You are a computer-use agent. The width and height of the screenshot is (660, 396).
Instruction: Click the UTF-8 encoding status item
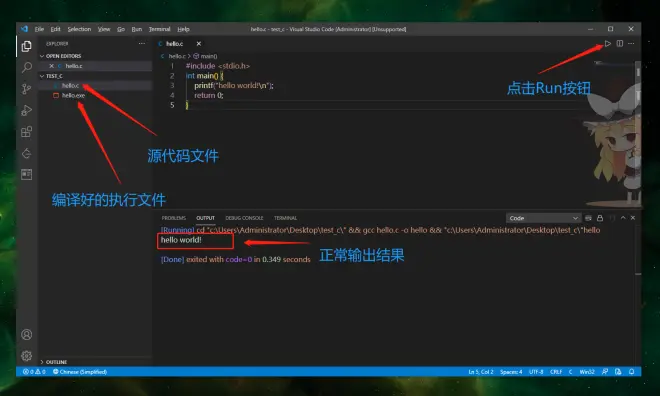(536, 372)
